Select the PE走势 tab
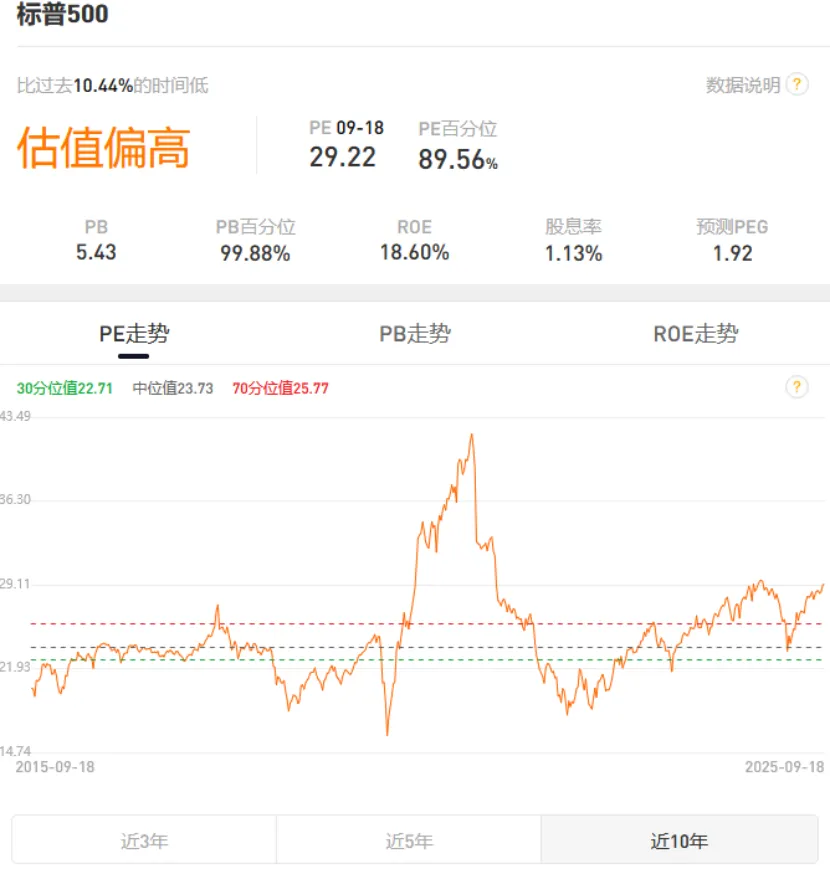This screenshot has height=875, width=830. tap(134, 334)
